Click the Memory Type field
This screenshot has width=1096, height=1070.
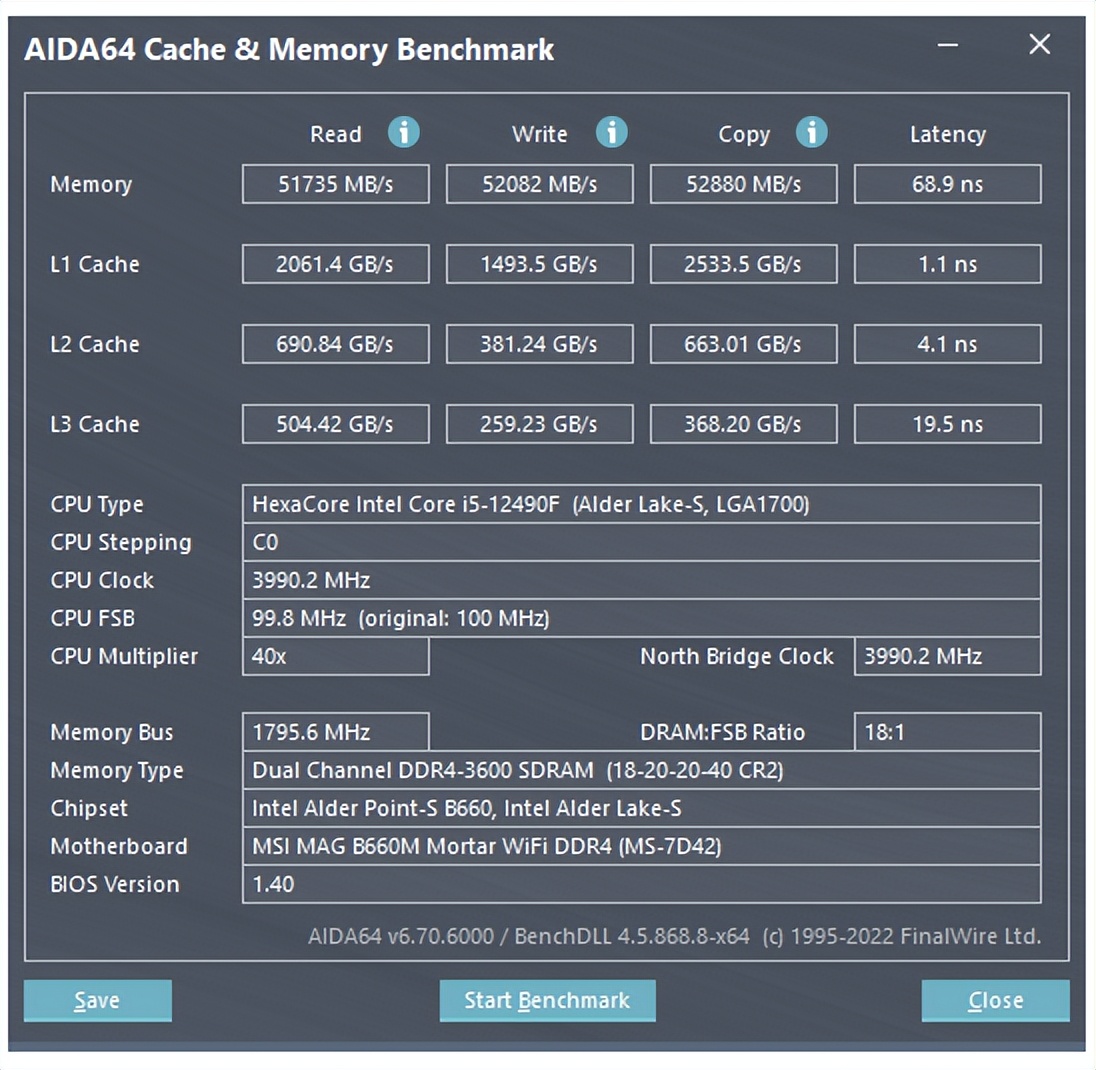tap(641, 770)
